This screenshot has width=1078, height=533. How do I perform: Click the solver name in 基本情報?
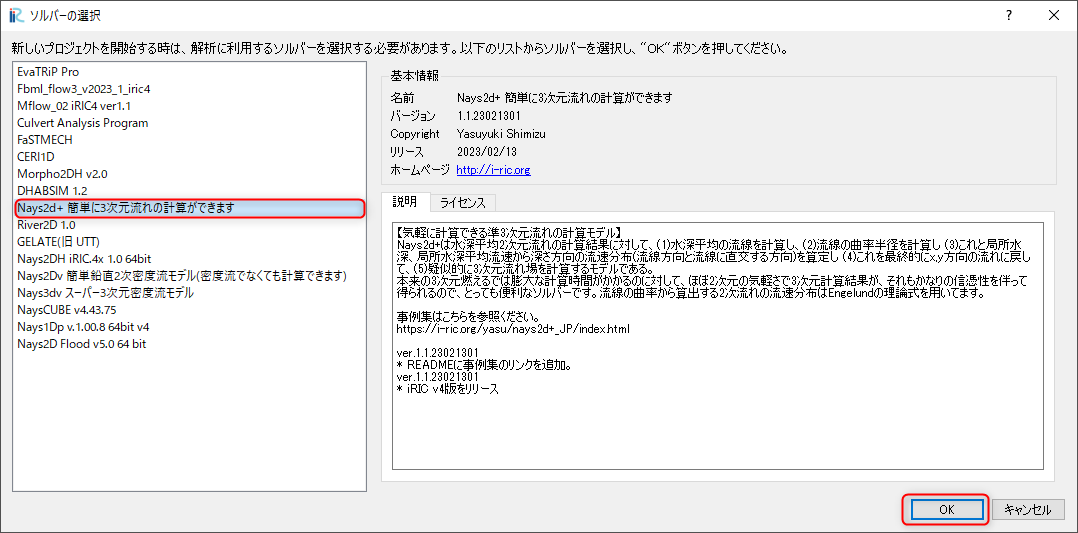tap(564, 98)
